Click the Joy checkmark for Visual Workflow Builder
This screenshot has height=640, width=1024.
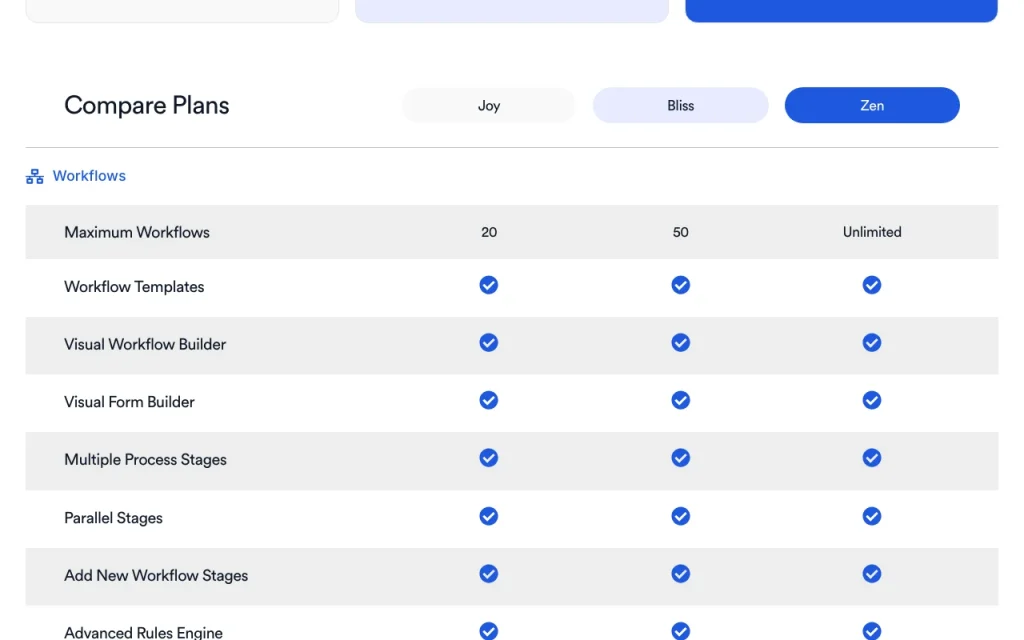[488, 342]
